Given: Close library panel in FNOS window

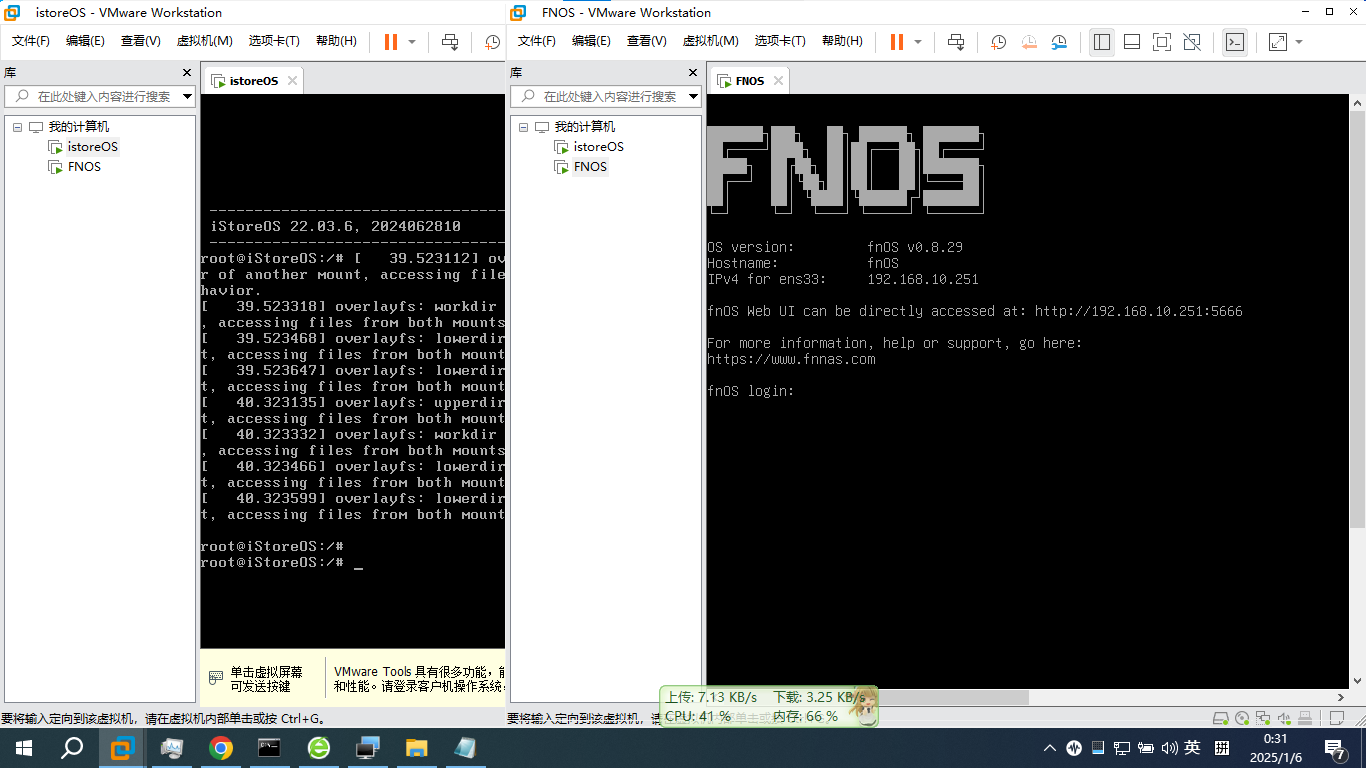Looking at the screenshot, I should click(693, 73).
